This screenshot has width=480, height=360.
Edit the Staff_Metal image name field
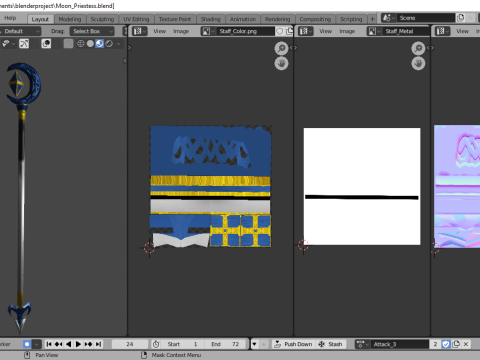point(407,31)
